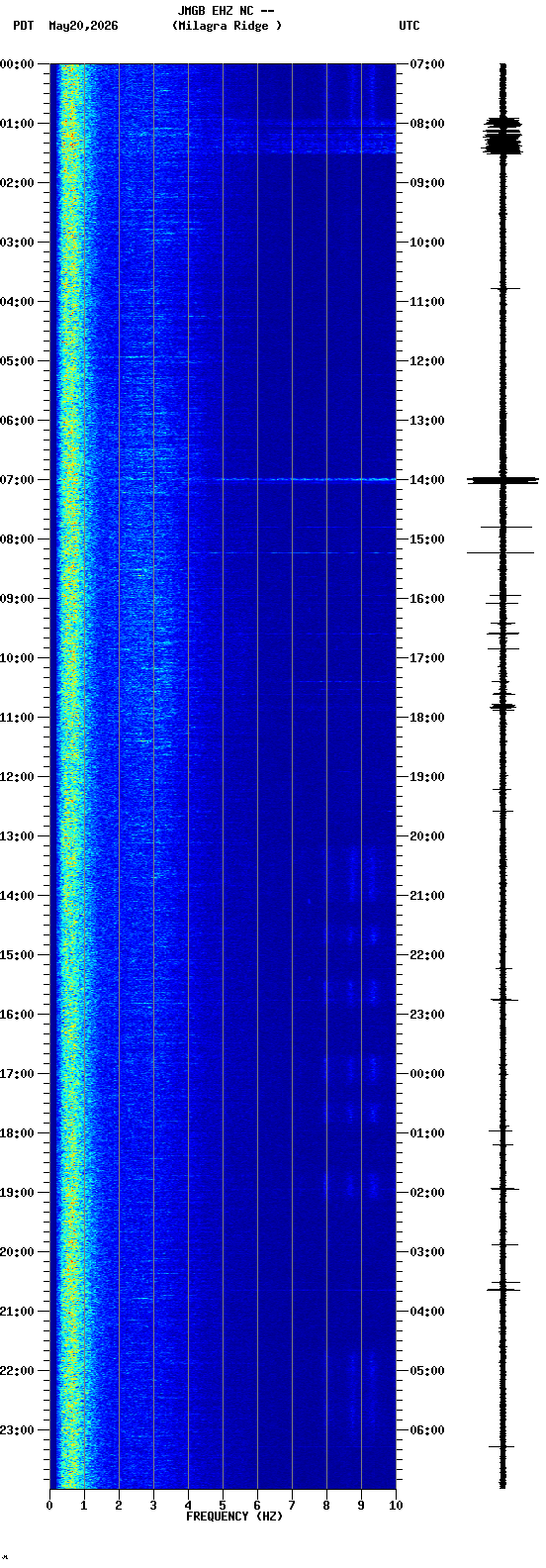Select the 23:00 label on the PDT axis
Viewport: 546px width, 1568px height.
[x=17, y=1430]
